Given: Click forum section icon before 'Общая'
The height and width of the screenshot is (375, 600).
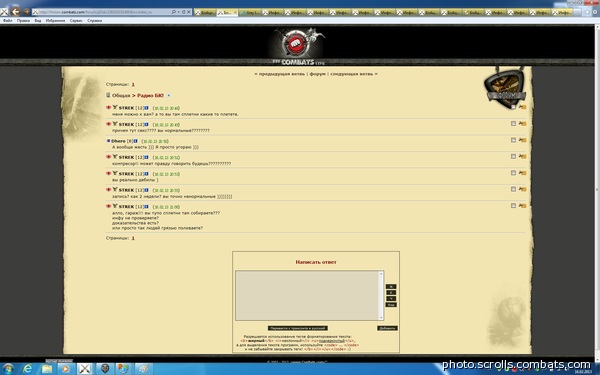Looking at the screenshot, I should coord(108,95).
